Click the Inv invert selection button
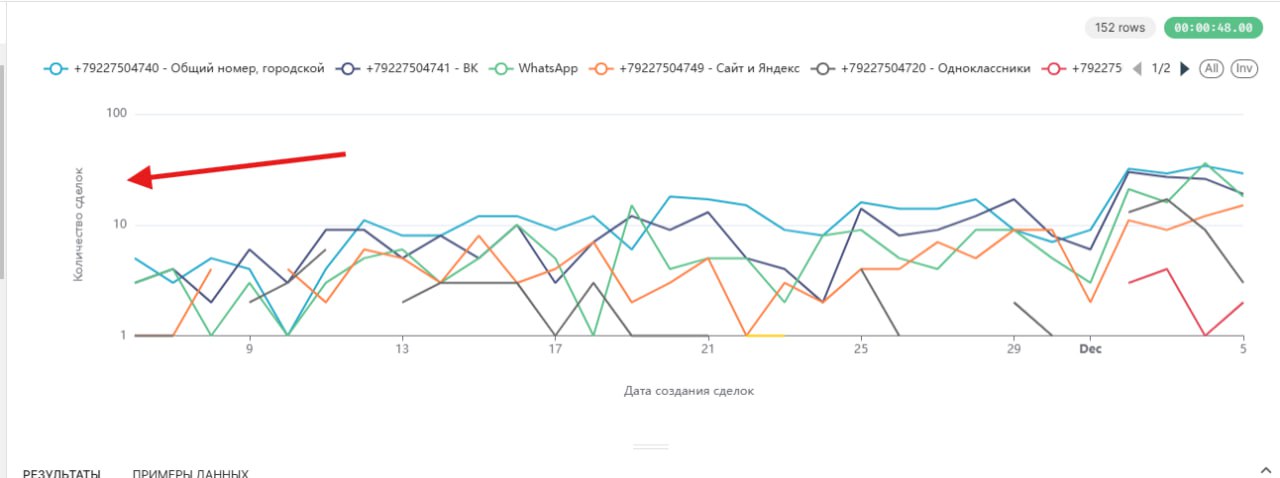Image resolution: width=1280 pixels, height=478 pixels. tap(1244, 68)
